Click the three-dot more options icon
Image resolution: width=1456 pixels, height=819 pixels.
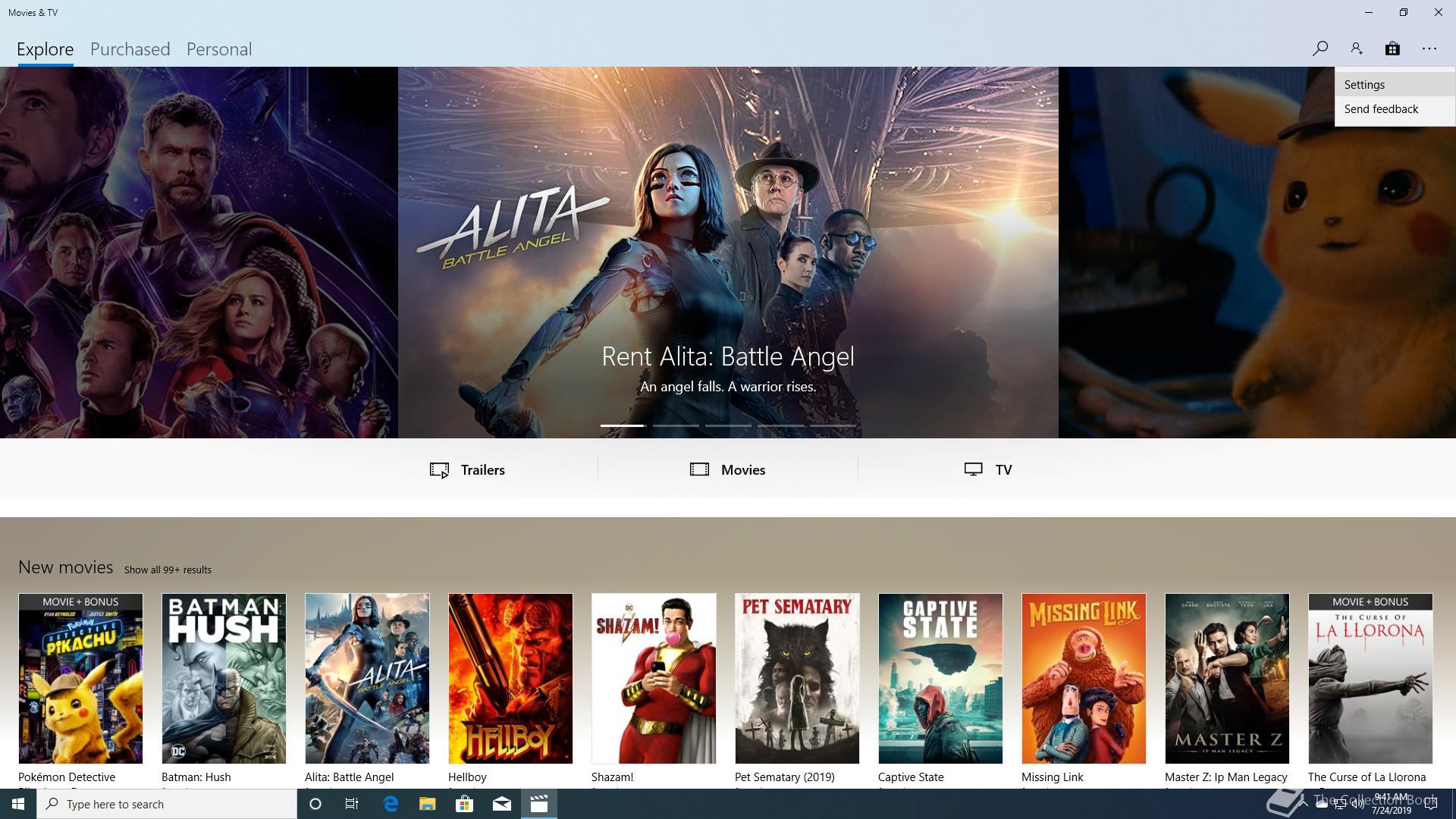coord(1429,49)
